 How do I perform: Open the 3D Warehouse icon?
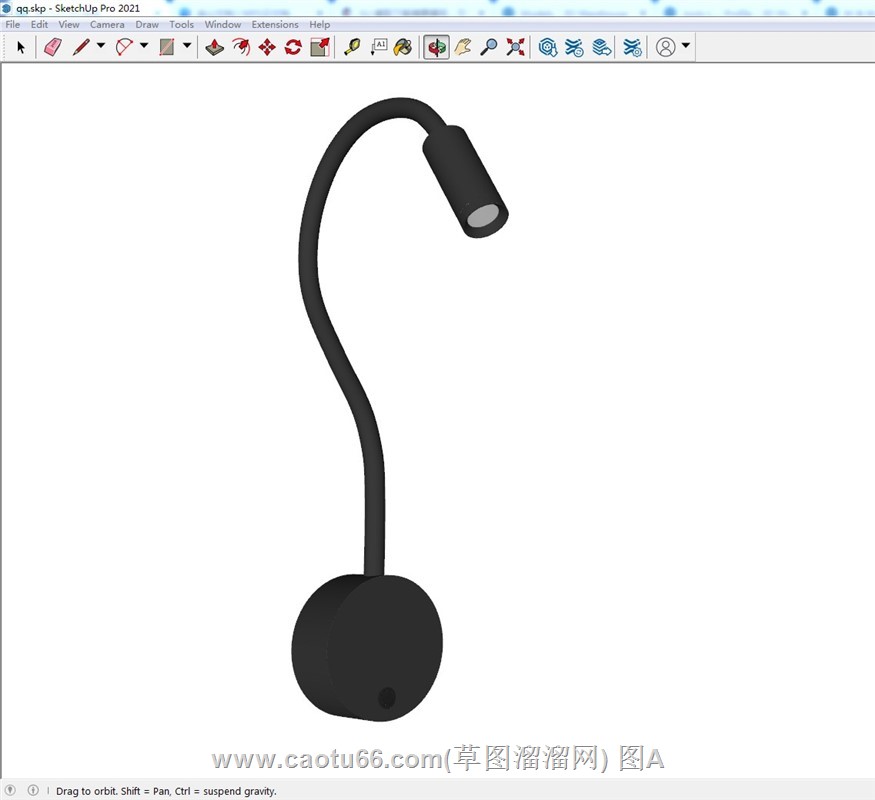point(548,47)
